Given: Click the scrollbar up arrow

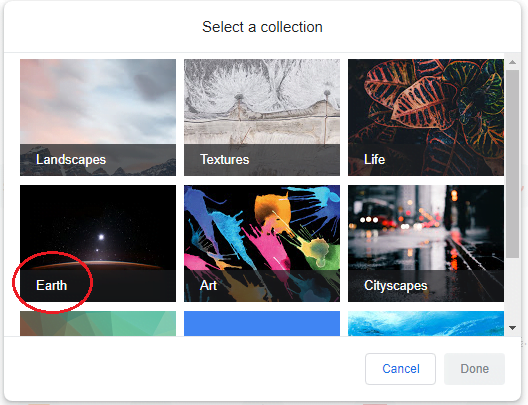Looking at the screenshot, I should [x=513, y=62].
